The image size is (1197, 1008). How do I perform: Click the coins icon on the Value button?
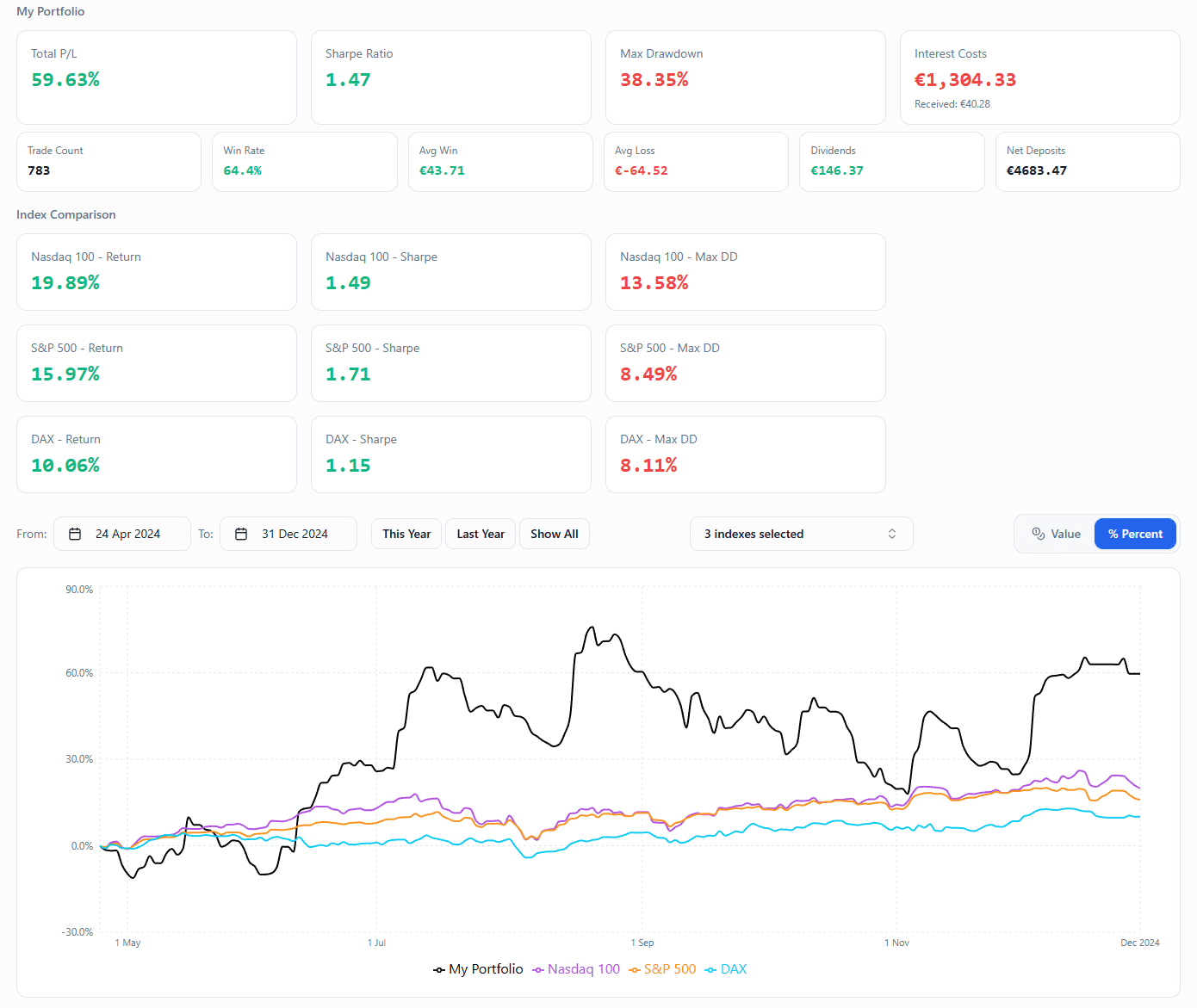coord(1038,534)
